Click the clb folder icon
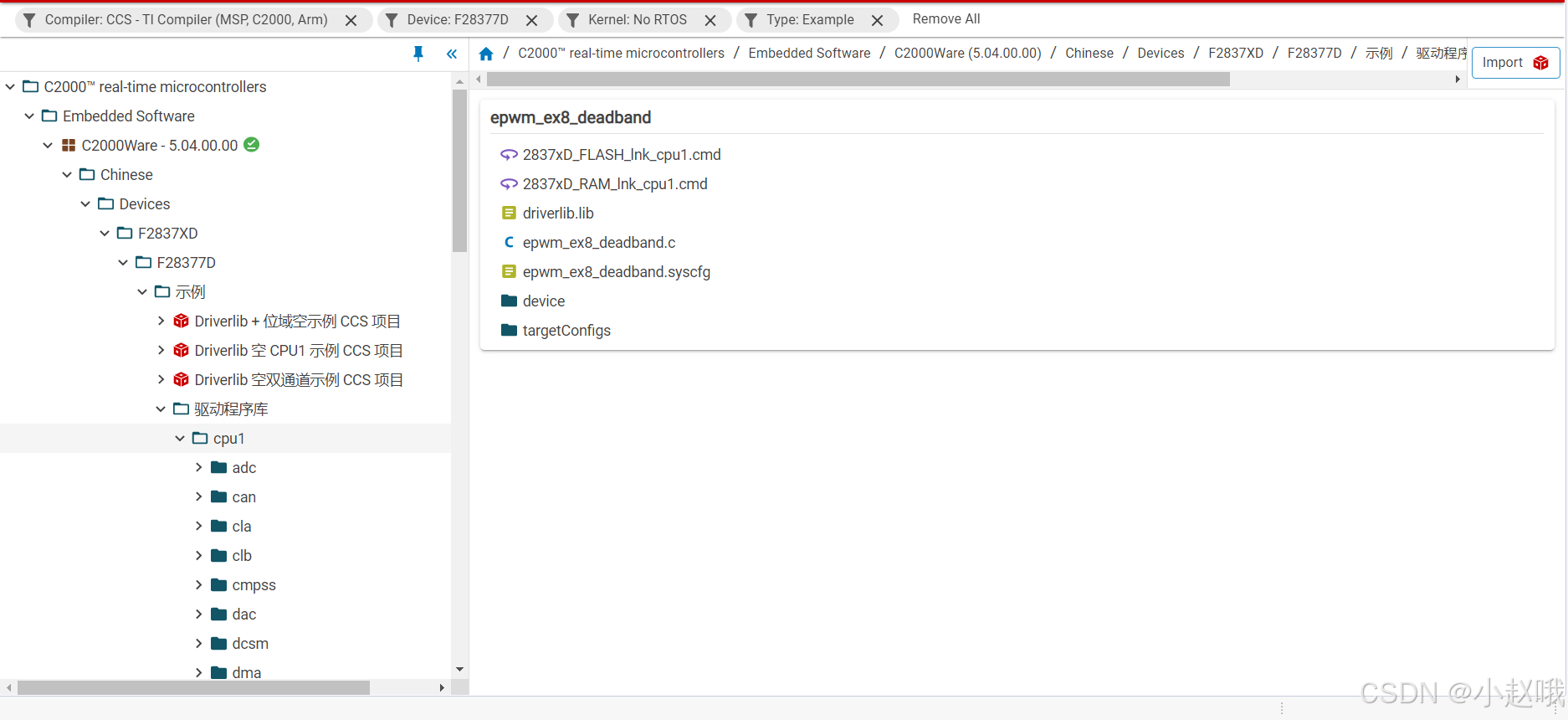The height and width of the screenshot is (720, 1568). point(219,556)
